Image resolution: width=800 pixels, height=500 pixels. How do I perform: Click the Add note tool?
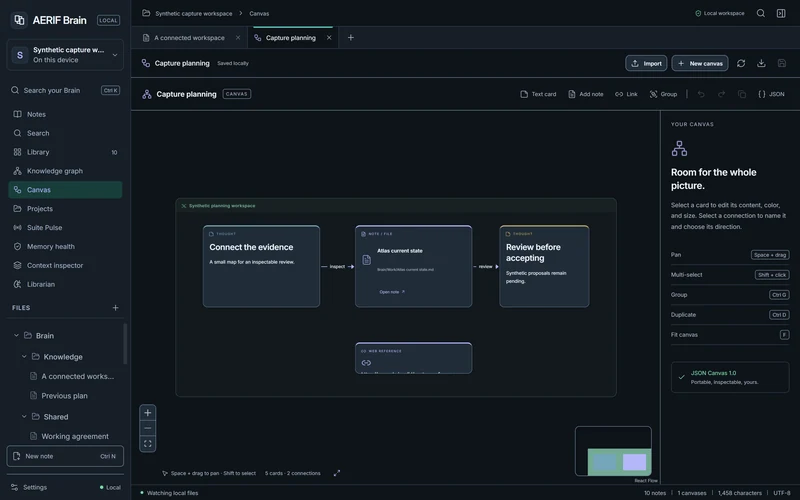pos(586,94)
